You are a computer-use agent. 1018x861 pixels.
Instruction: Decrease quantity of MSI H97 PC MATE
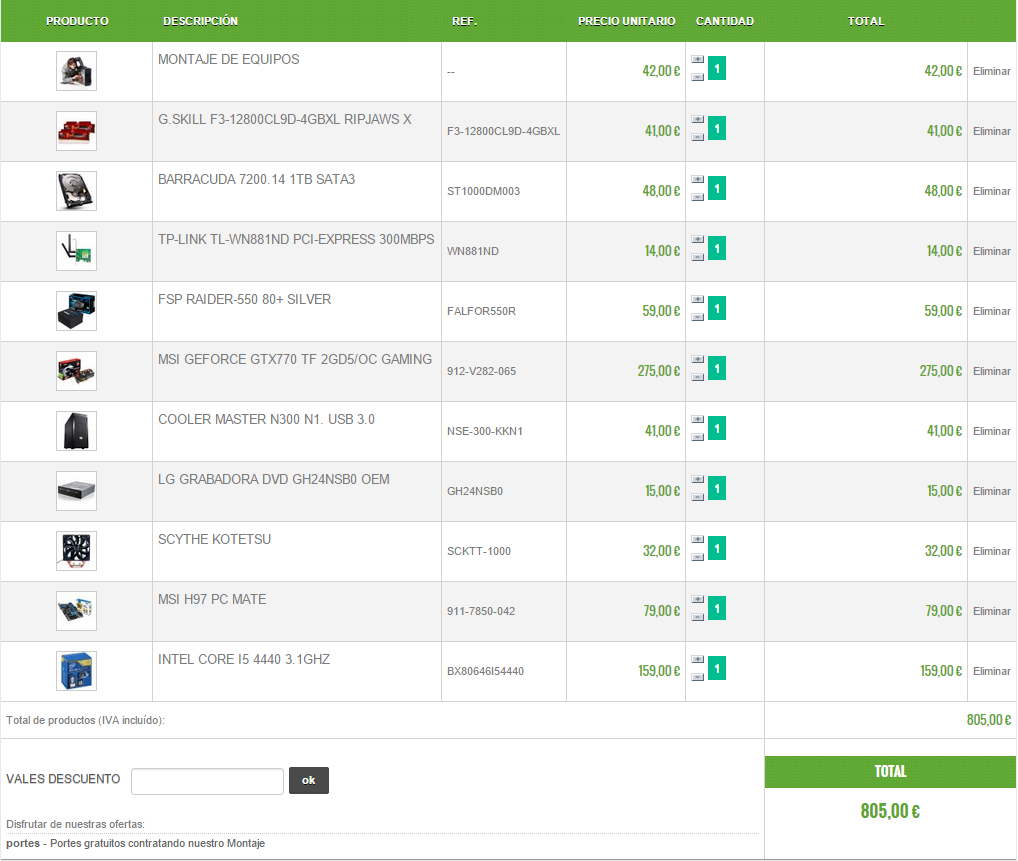[697, 618]
